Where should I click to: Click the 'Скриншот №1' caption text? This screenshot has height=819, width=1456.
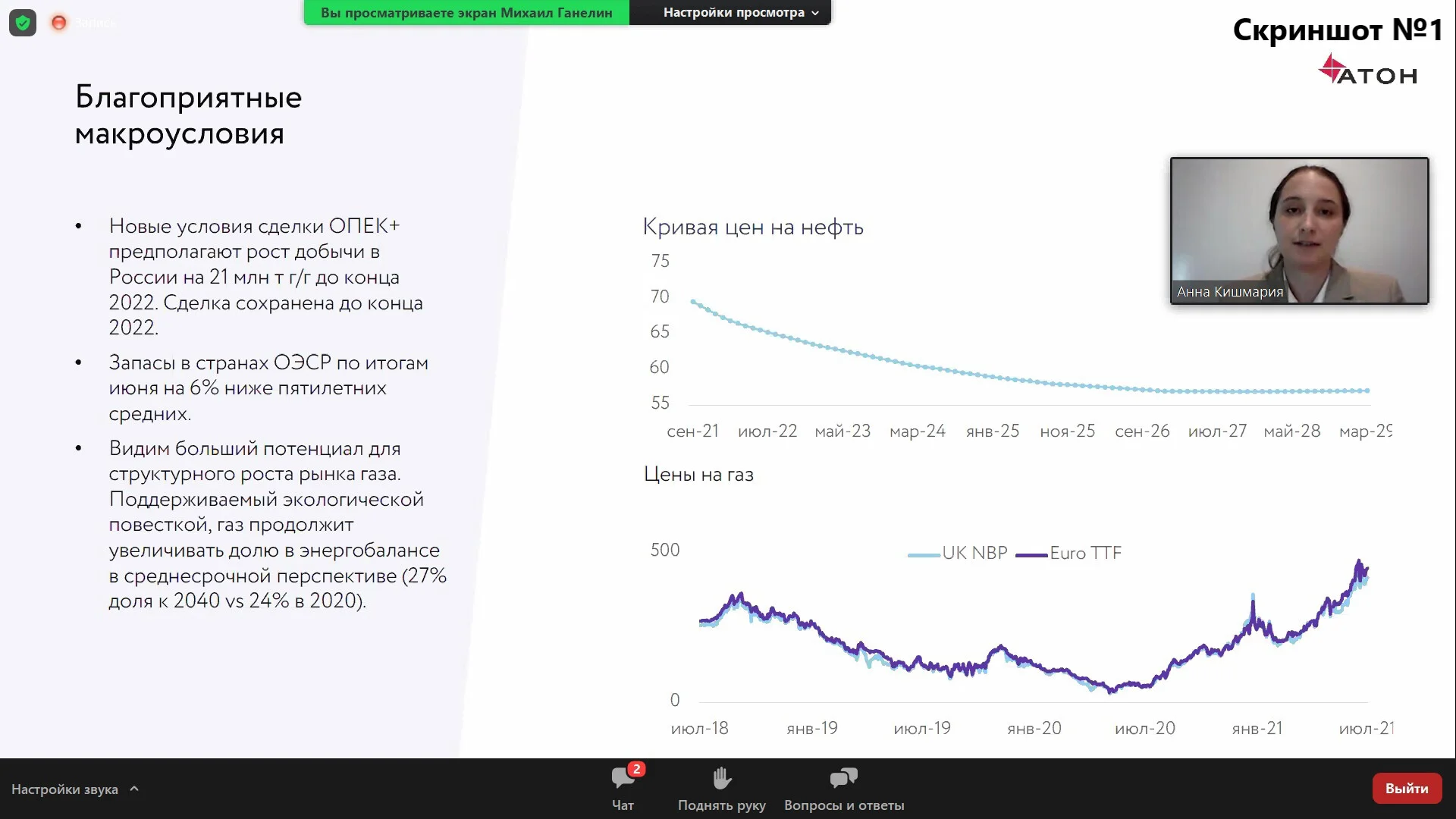1337,30
